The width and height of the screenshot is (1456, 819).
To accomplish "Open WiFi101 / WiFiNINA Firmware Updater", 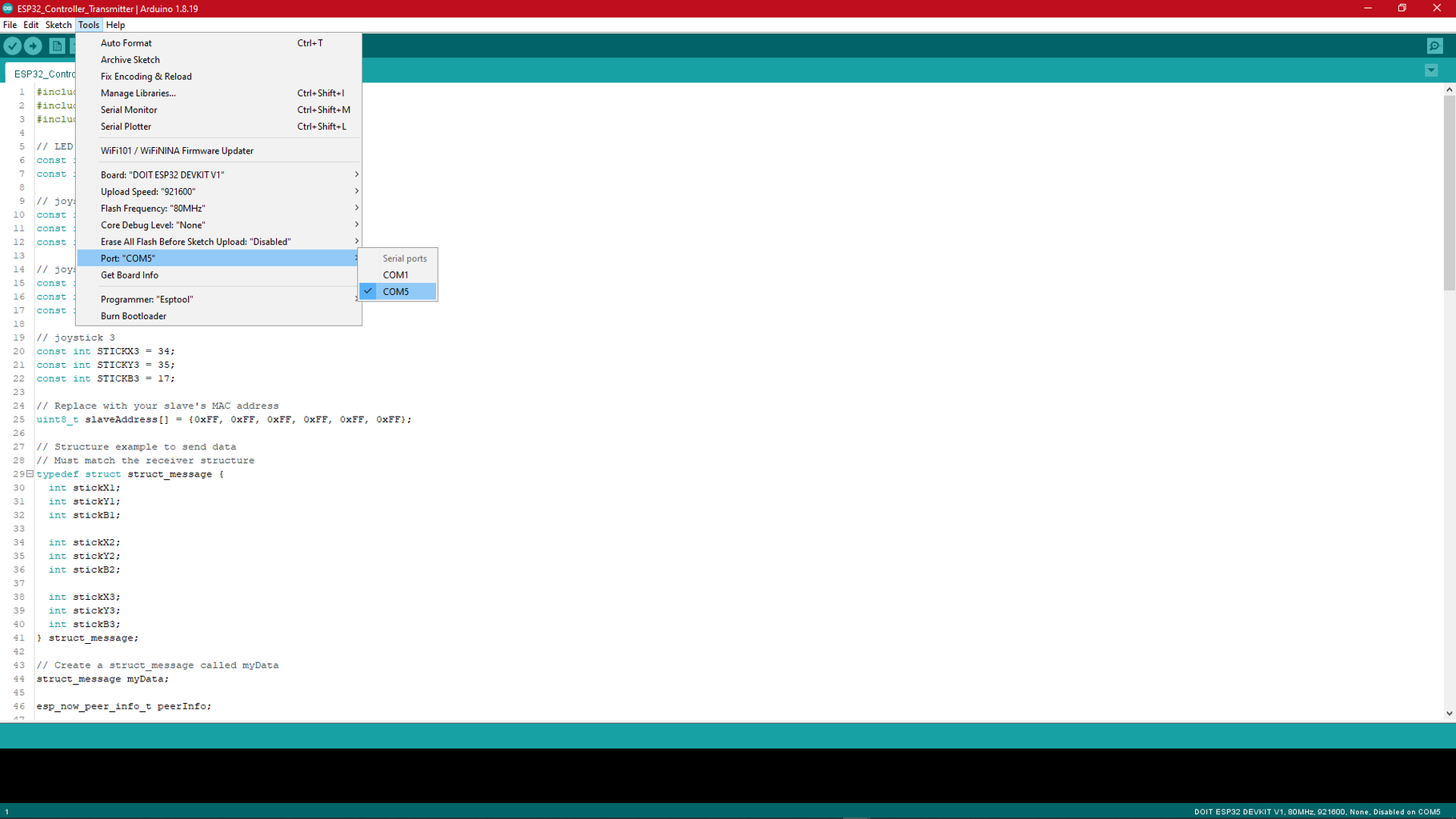I will [x=219, y=150].
